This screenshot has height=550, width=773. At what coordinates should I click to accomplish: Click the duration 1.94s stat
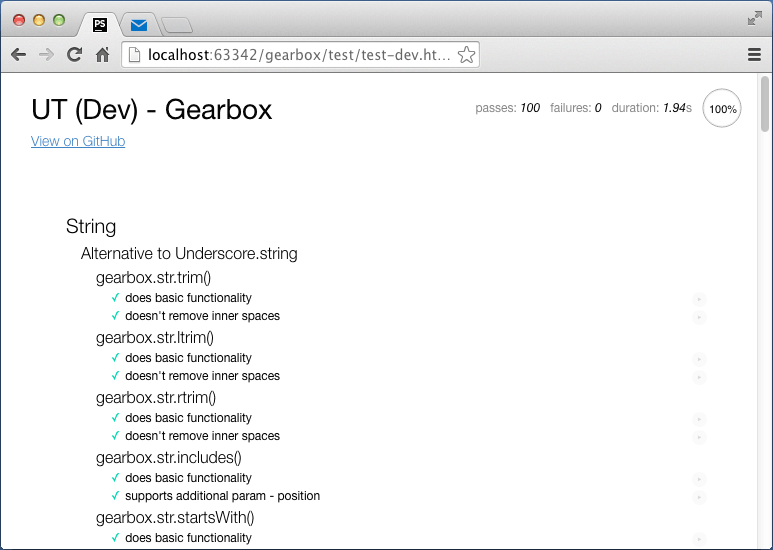click(651, 108)
